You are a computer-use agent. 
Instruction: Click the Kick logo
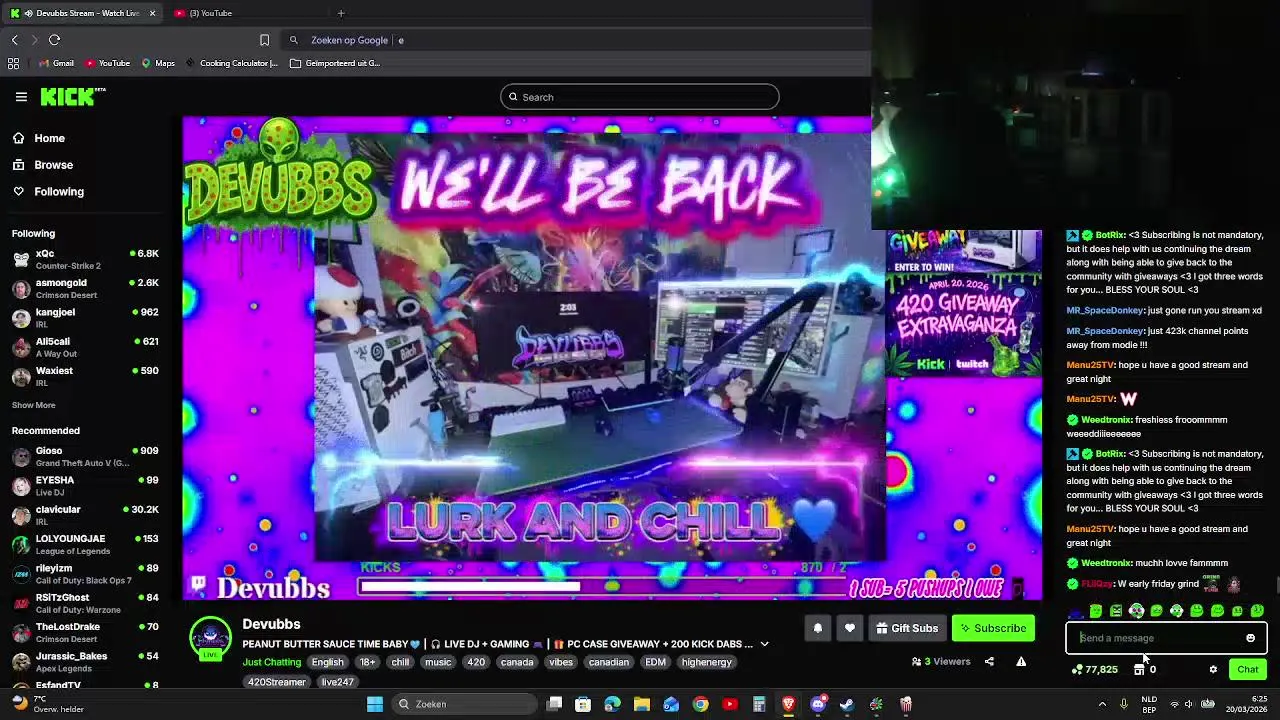(72, 97)
